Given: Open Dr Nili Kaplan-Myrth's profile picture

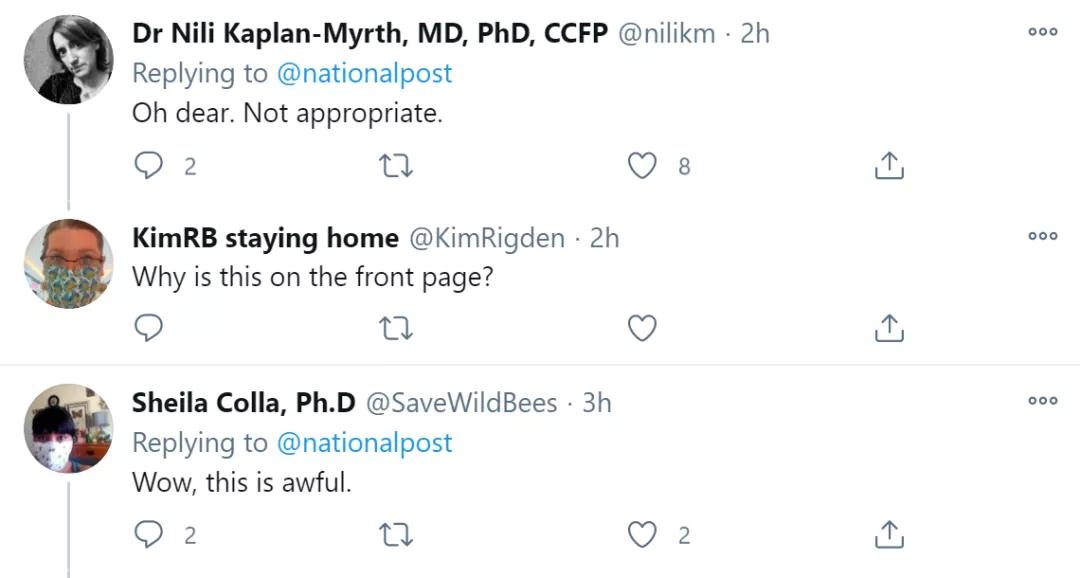Looking at the screenshot, I should tap(68, 59).
